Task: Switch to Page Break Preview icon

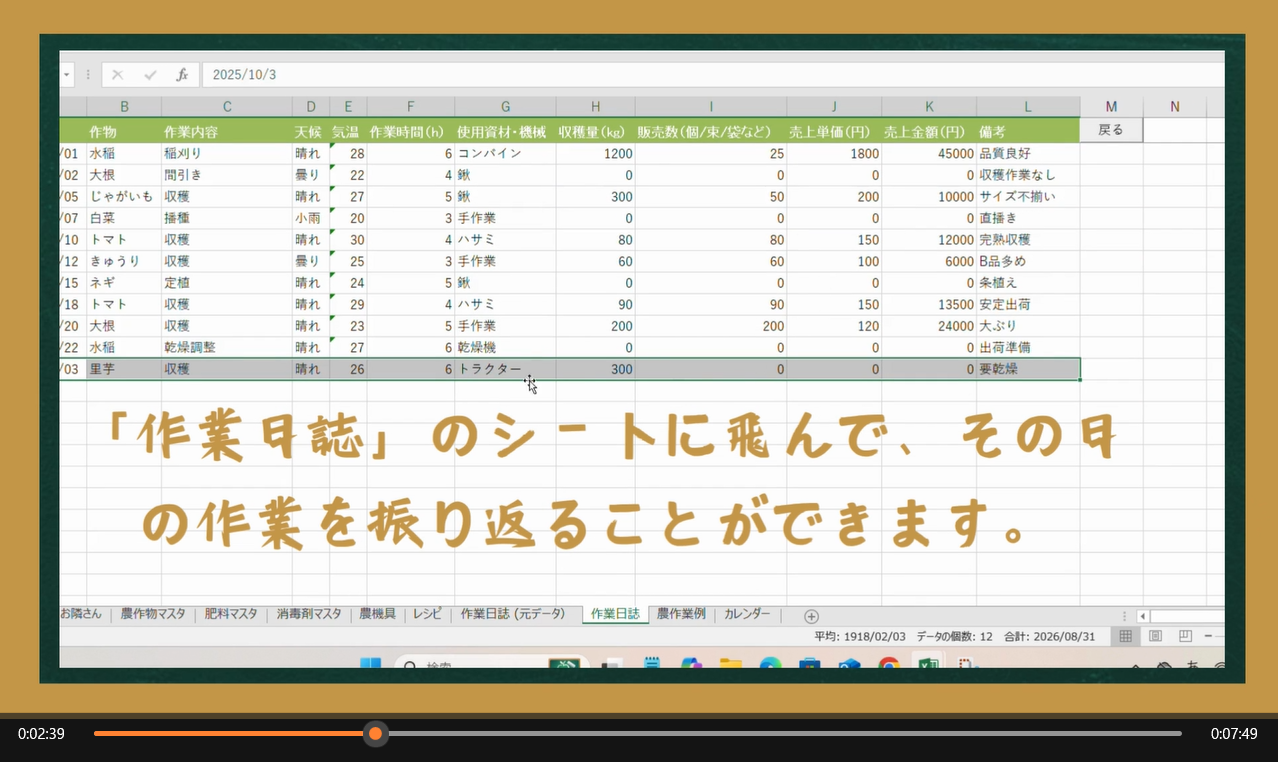Action: [1185, 636]
